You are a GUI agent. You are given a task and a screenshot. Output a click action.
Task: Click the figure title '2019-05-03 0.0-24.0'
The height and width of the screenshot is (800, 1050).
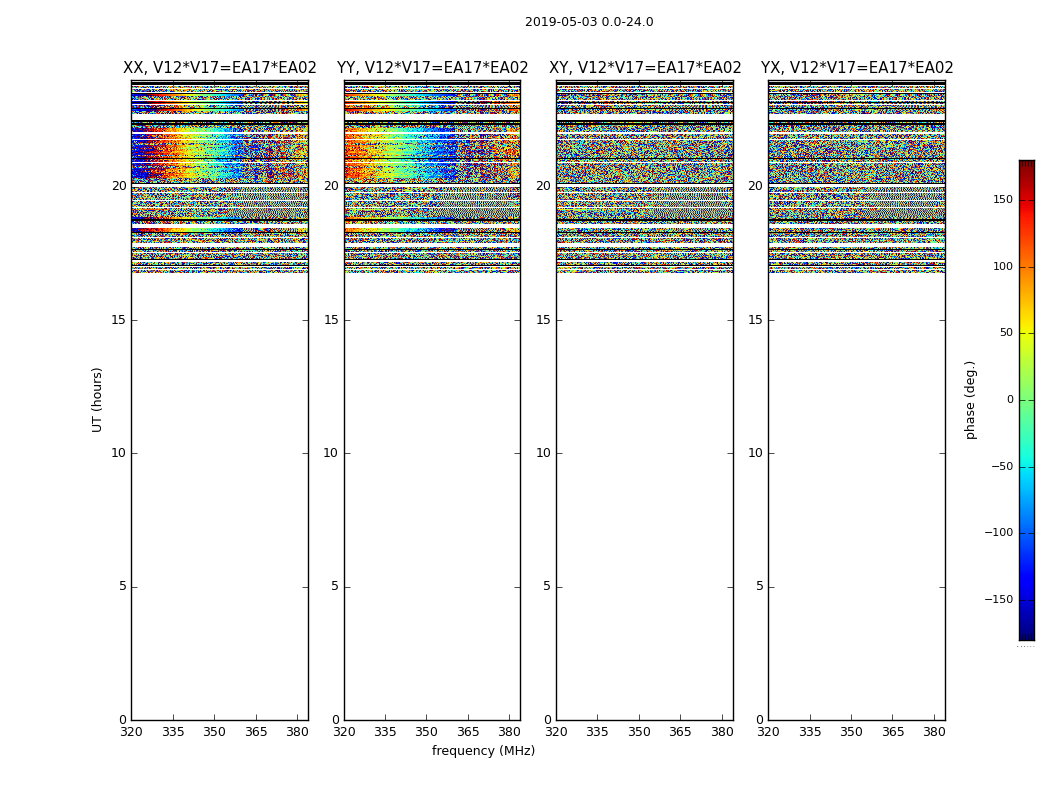(x=589, y=21)
